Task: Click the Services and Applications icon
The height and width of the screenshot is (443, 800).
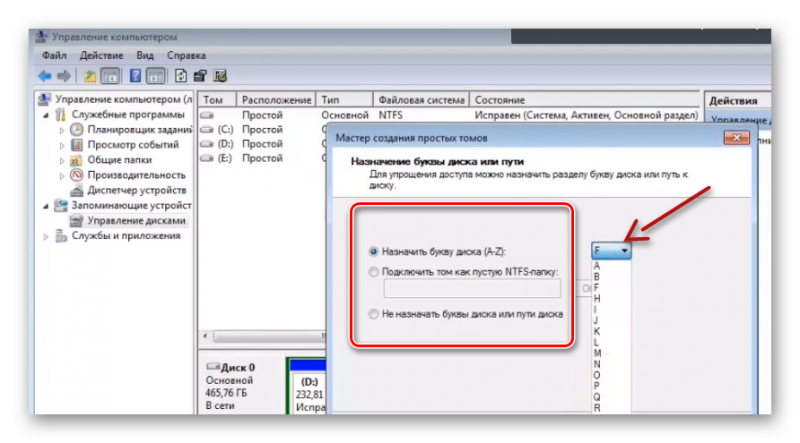Action: coord(61,236)
